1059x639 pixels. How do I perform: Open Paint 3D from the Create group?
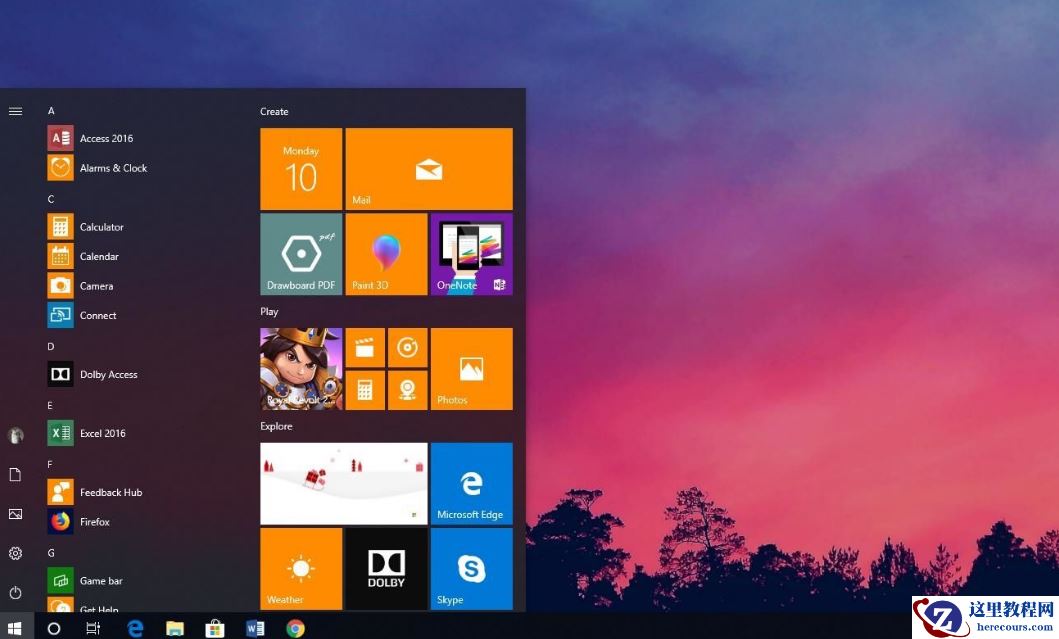coord(386,253)
